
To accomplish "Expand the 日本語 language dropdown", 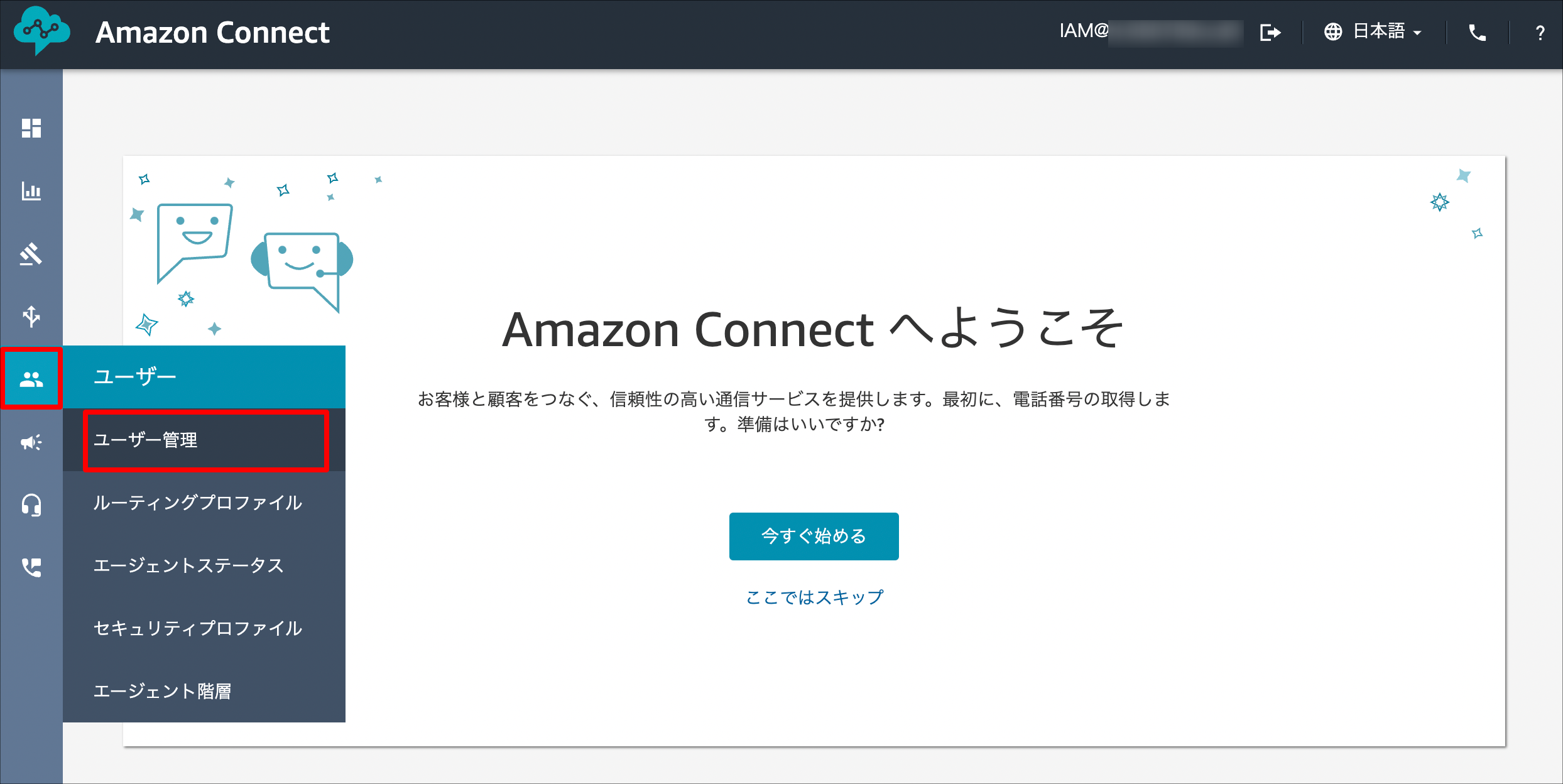I will [x=1373, y=31].
